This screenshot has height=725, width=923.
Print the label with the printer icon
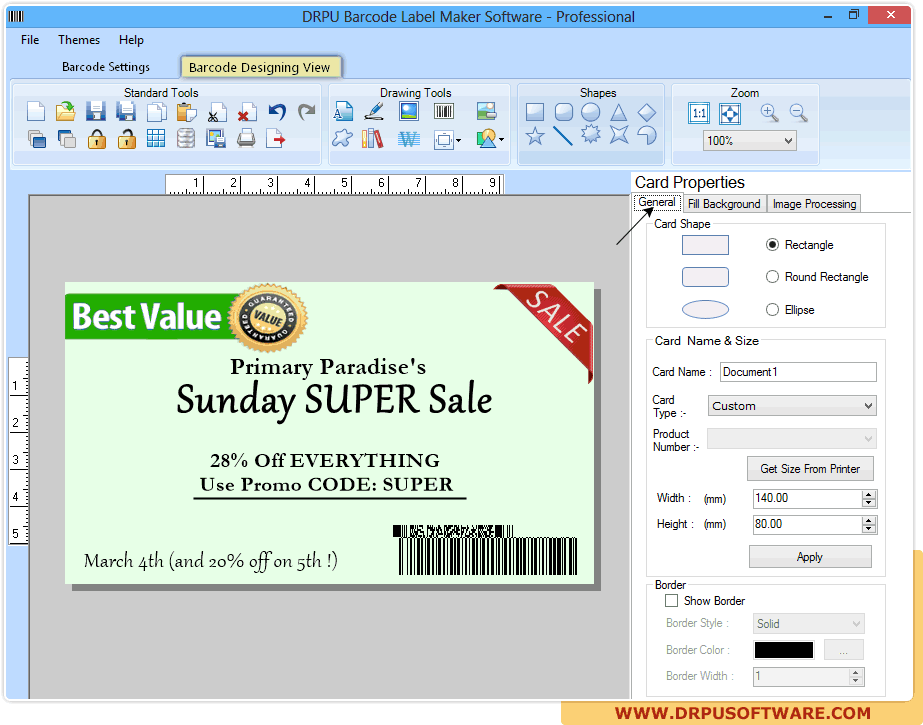(x=246, y=139)
